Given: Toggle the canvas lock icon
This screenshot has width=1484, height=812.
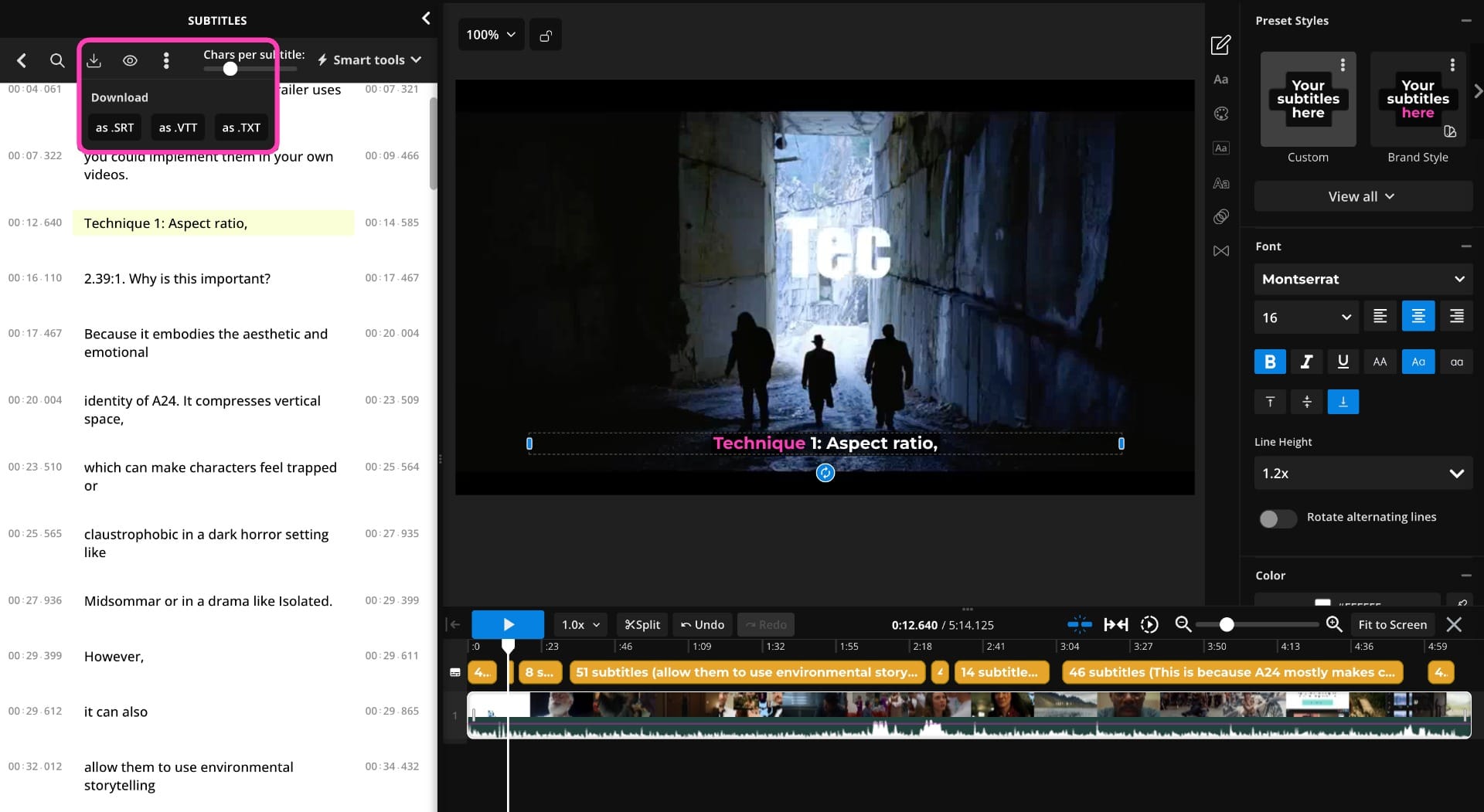Looking at the screenshot, I should click(x=546, y=36).
